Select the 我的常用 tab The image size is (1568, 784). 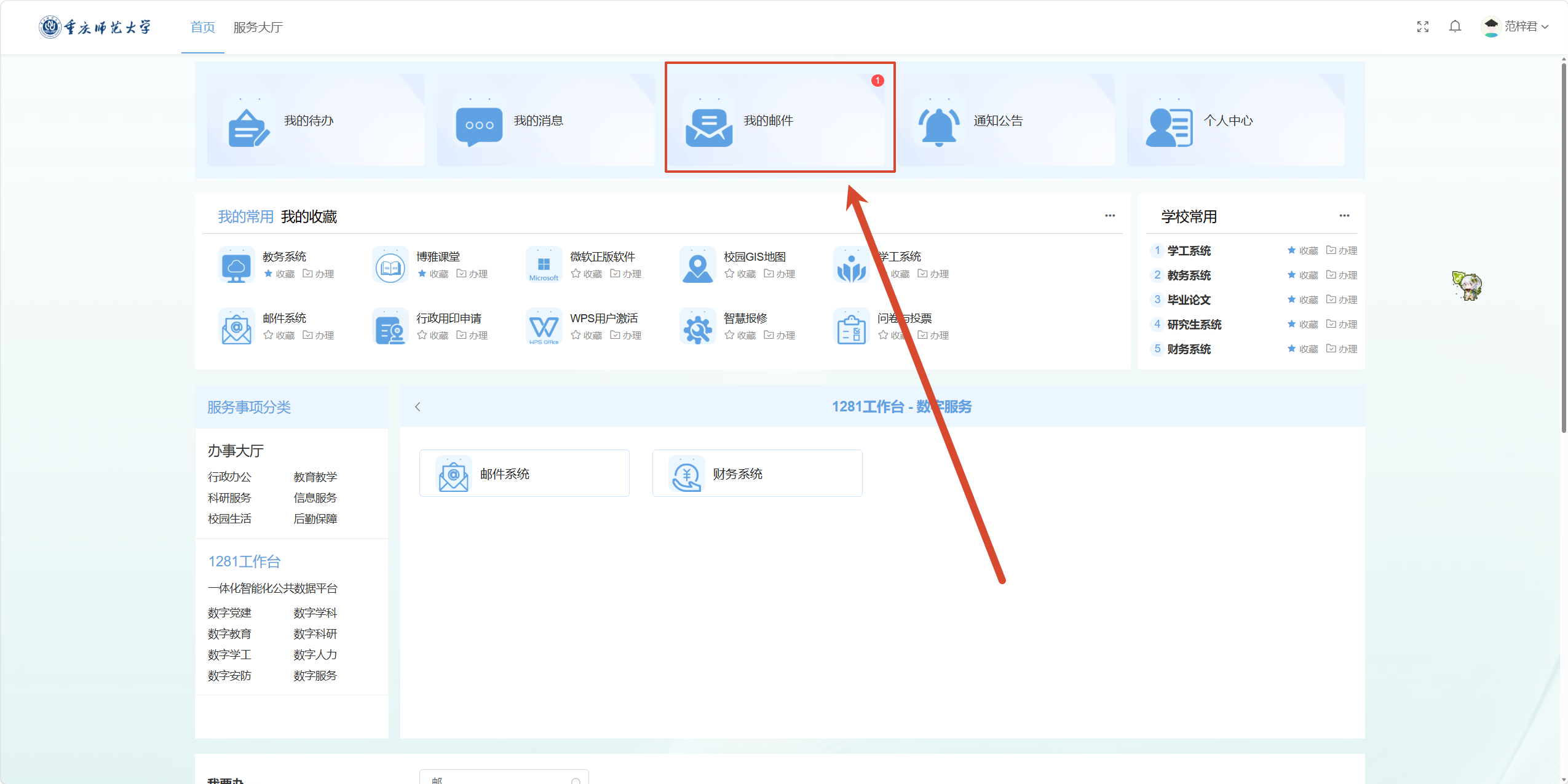tap(246, 216)
